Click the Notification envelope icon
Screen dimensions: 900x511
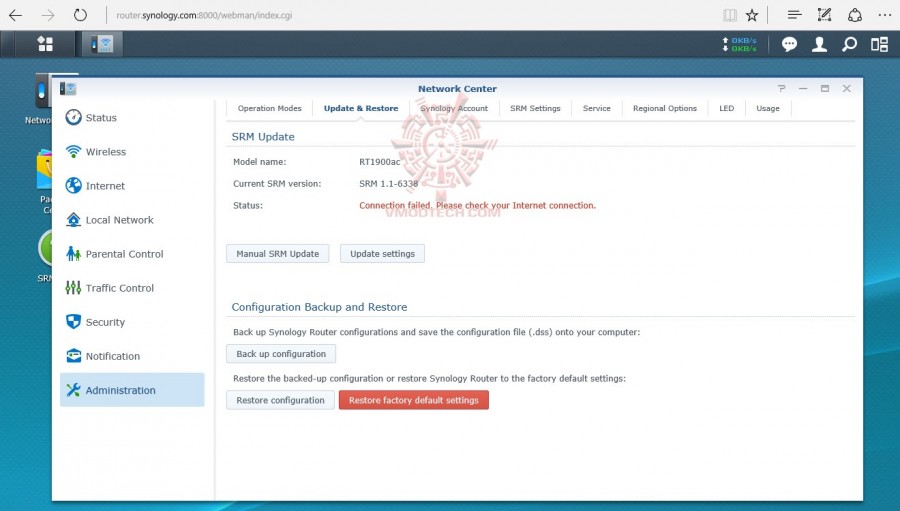(x=73, y=356)
